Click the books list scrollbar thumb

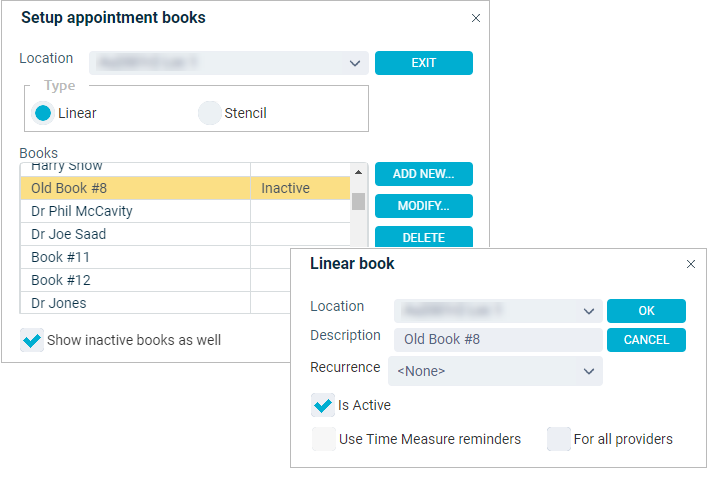[358, 201]
